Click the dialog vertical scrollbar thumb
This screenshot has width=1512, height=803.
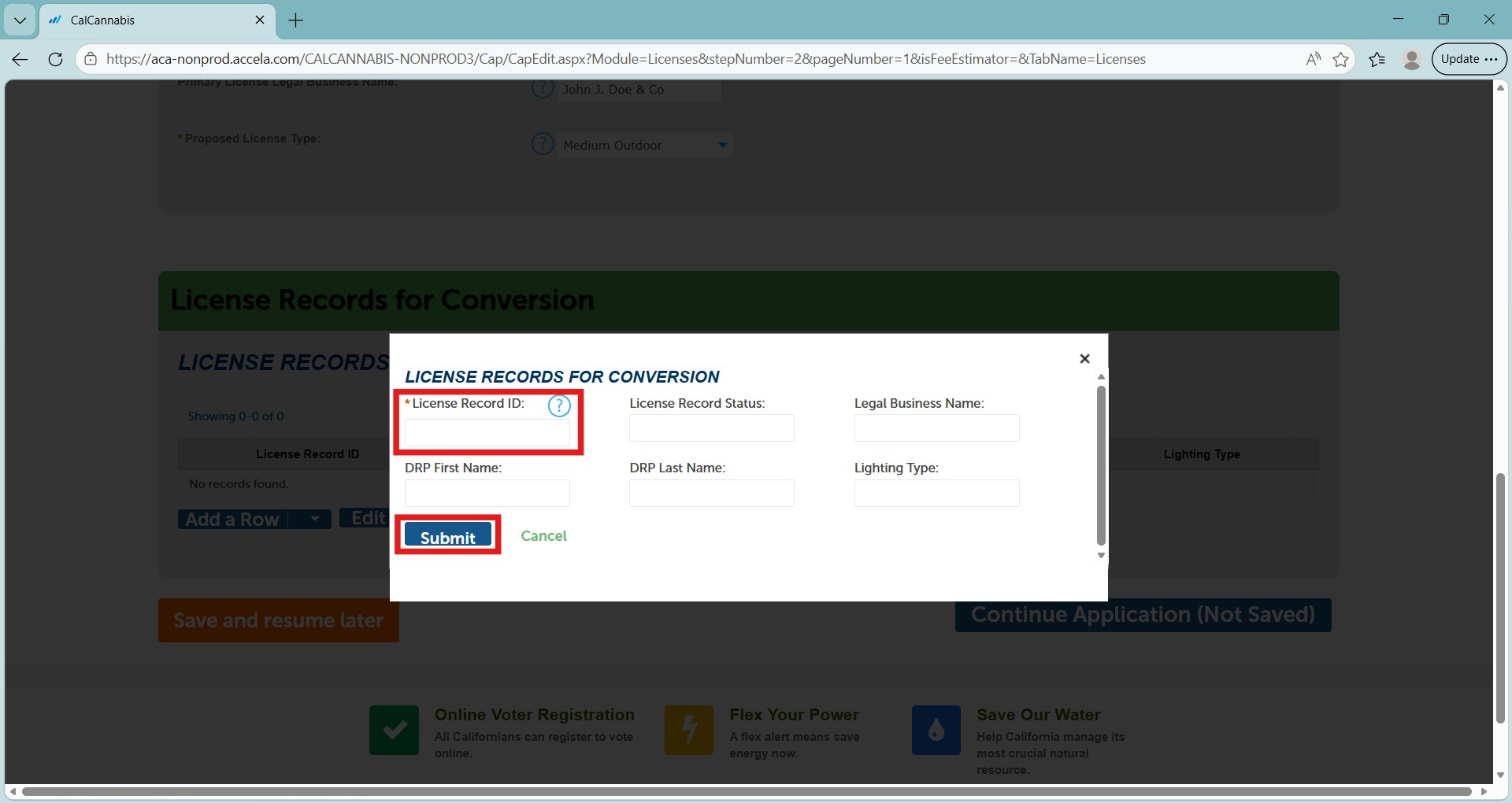tap(1101, 464)
